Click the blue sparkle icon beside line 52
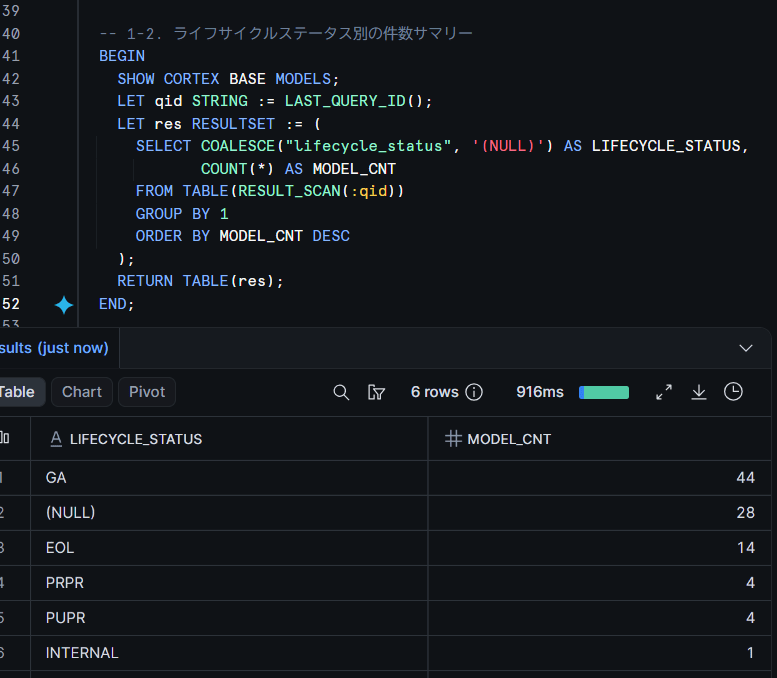 click(64, 305)
